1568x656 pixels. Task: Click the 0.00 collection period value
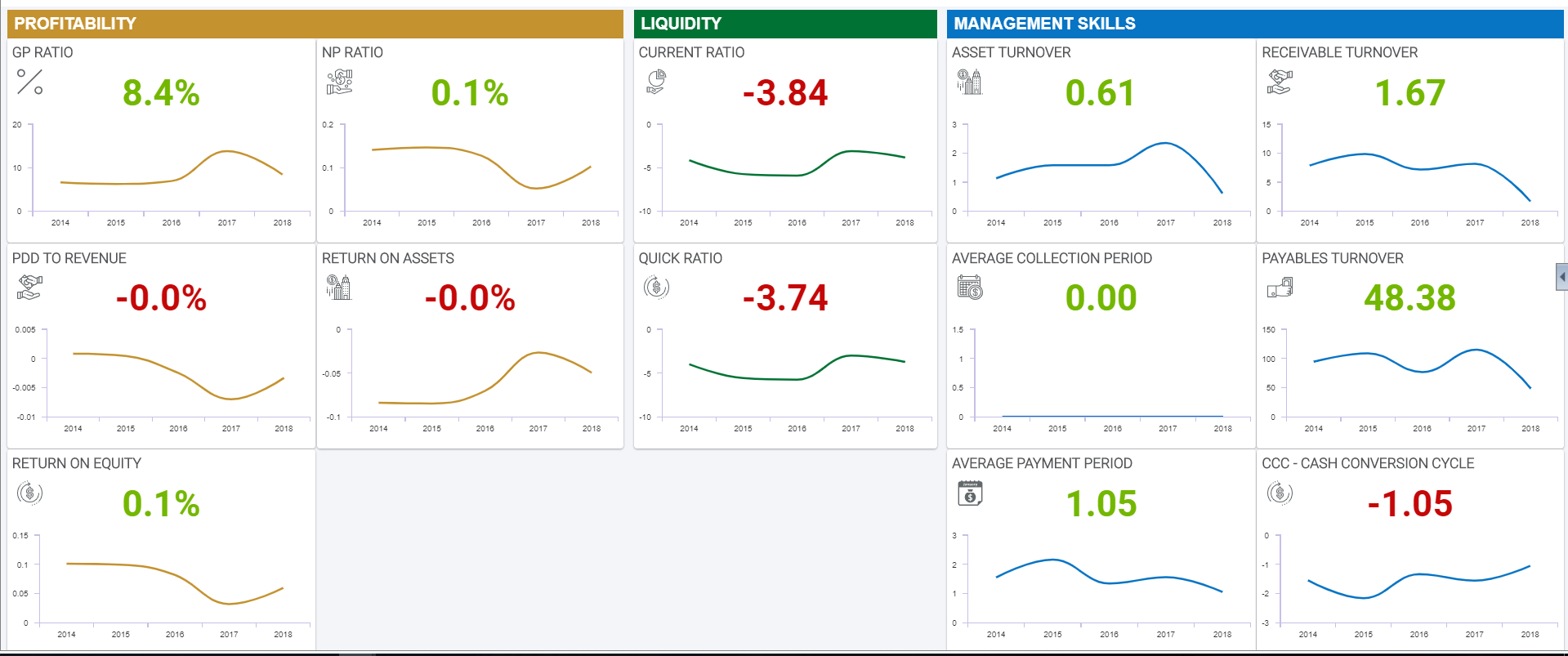click(x=1101, y=297)
